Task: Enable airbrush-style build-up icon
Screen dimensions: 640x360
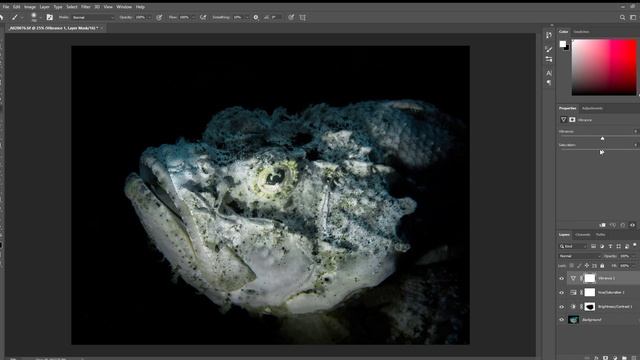Action: pos(203,18)
